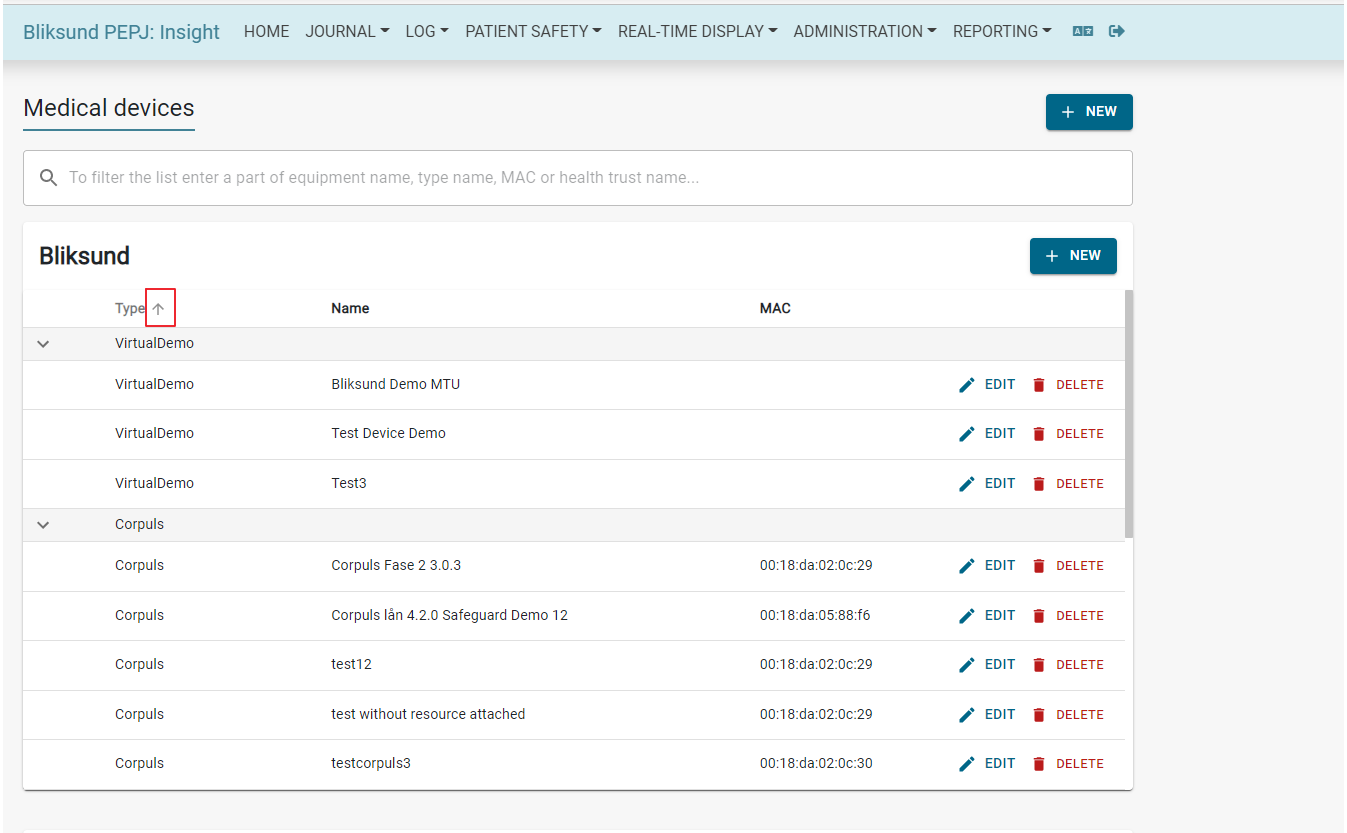Click pencil icon for Corpuls Fase 2 3.0.3
This screenshot has width=1347, height=833.
point(967,566)
